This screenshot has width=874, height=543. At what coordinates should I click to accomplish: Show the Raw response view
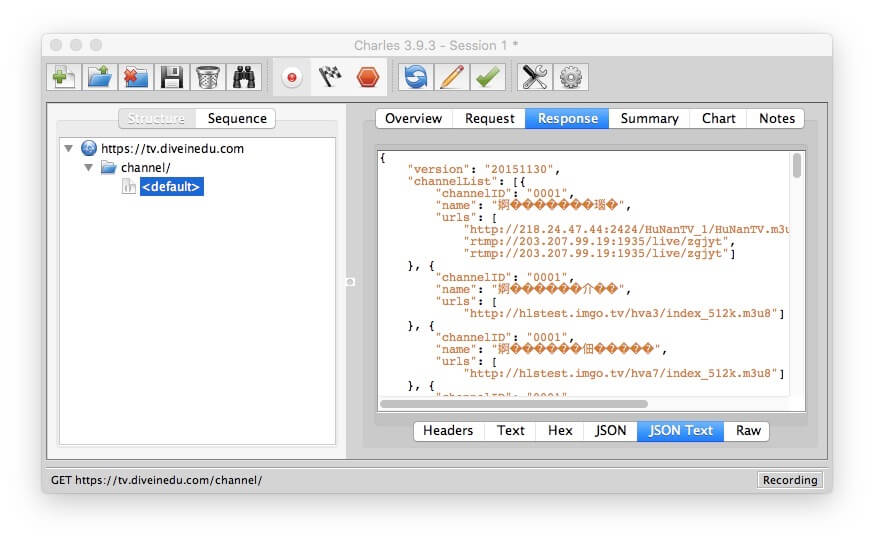click(x=748, y=430)
